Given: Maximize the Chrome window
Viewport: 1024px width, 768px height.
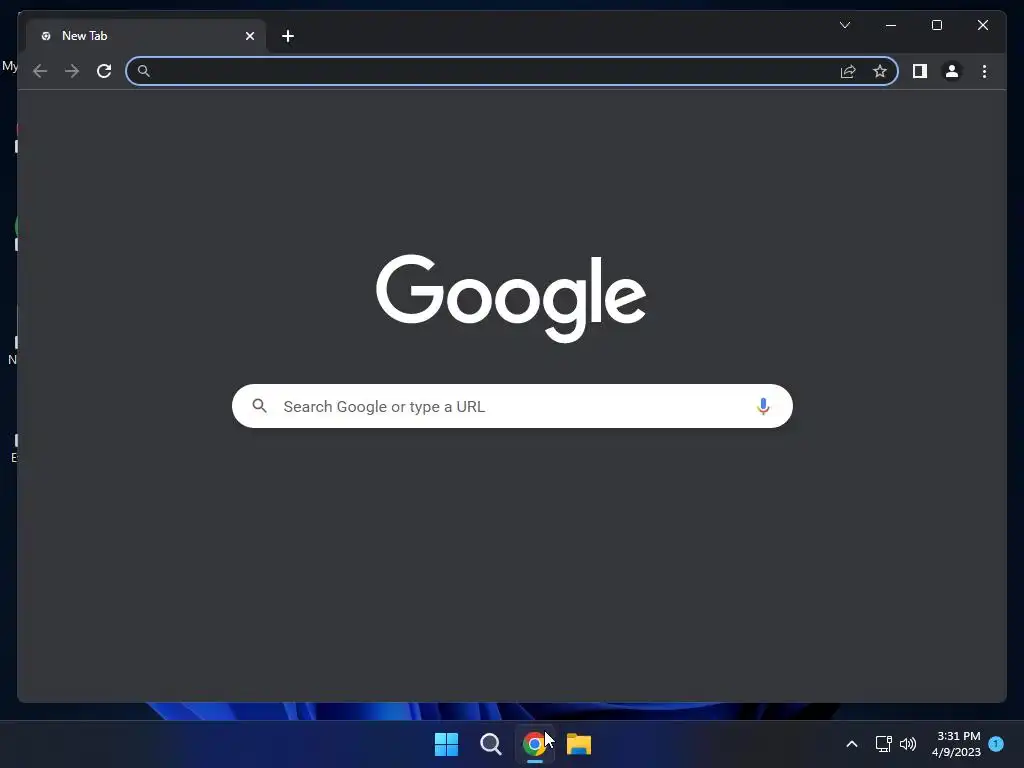Looking at the screenshot, I should click(x=936, y=25).
